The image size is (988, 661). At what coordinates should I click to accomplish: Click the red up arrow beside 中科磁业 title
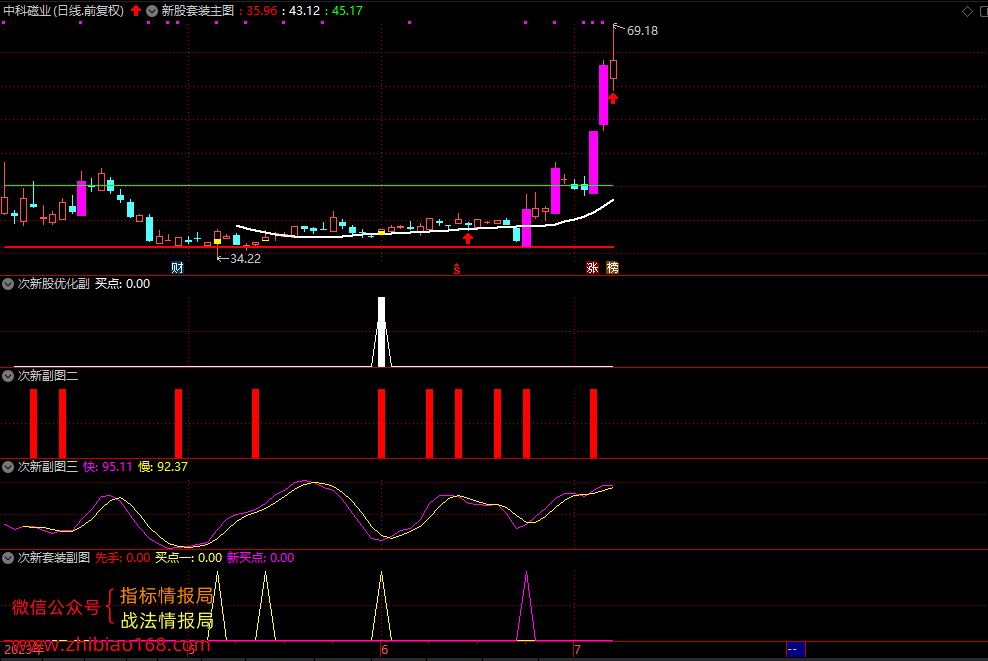click(x=135, y=11)
